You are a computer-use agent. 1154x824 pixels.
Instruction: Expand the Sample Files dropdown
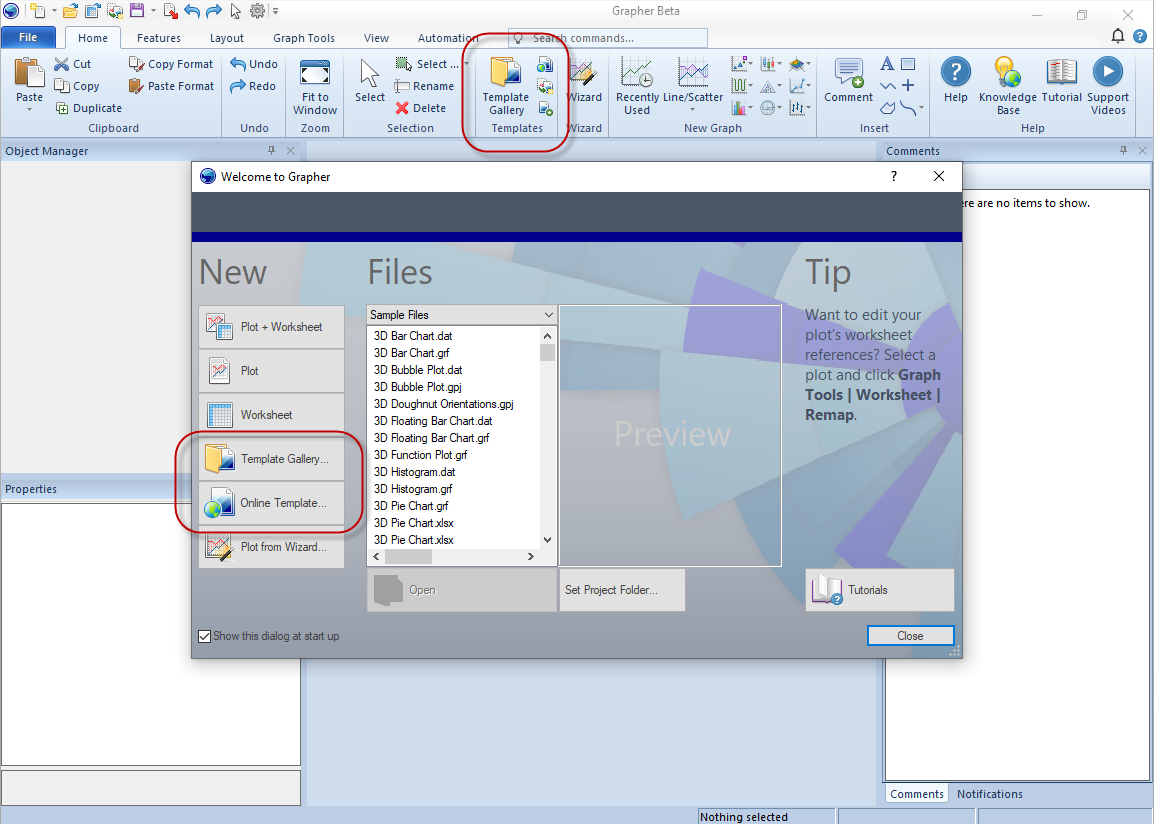548,315
